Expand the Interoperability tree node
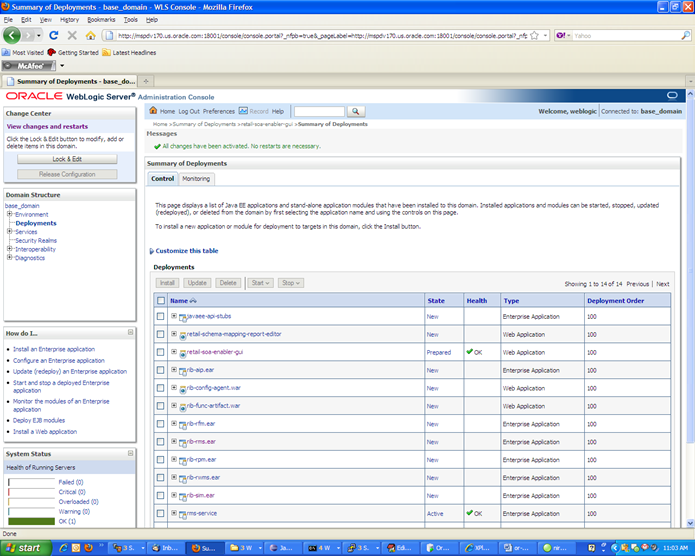Viewport: 696px width, 557px height. click(9, 249)
